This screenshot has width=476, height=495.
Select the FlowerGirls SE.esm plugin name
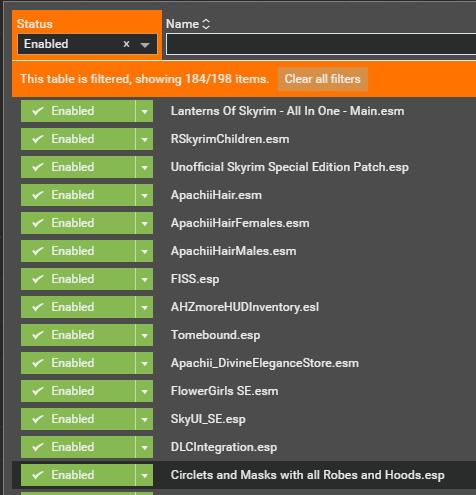pyautogui.click(x=224, y=391)
